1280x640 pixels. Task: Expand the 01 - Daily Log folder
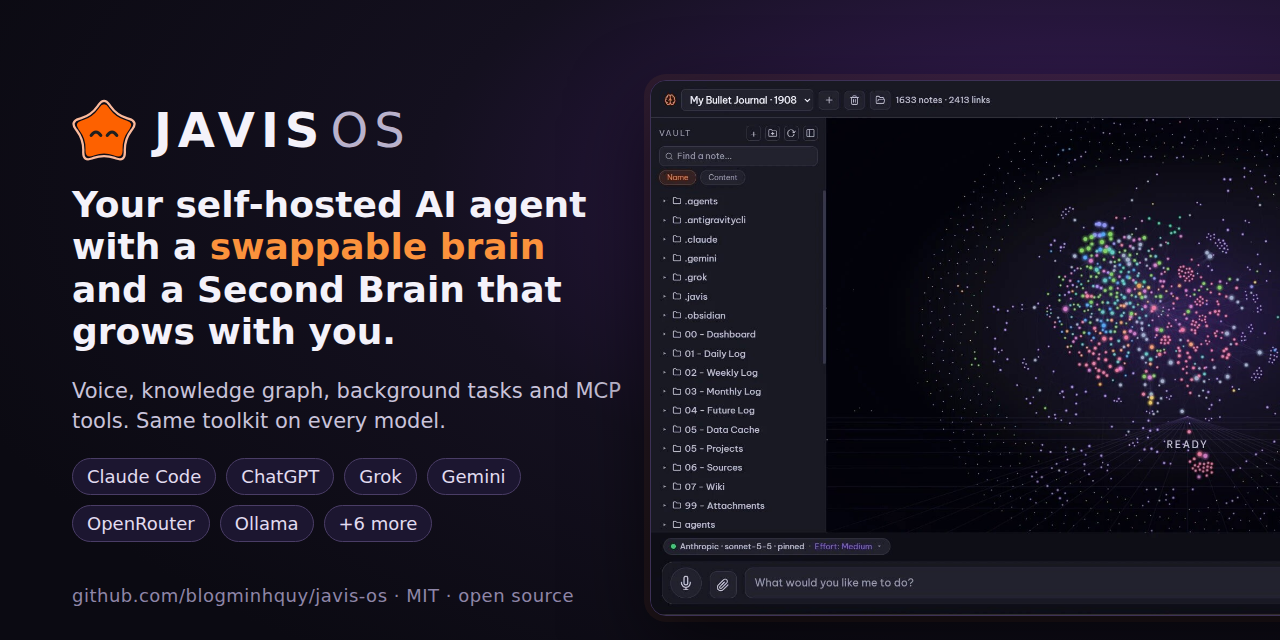[664, 353]
